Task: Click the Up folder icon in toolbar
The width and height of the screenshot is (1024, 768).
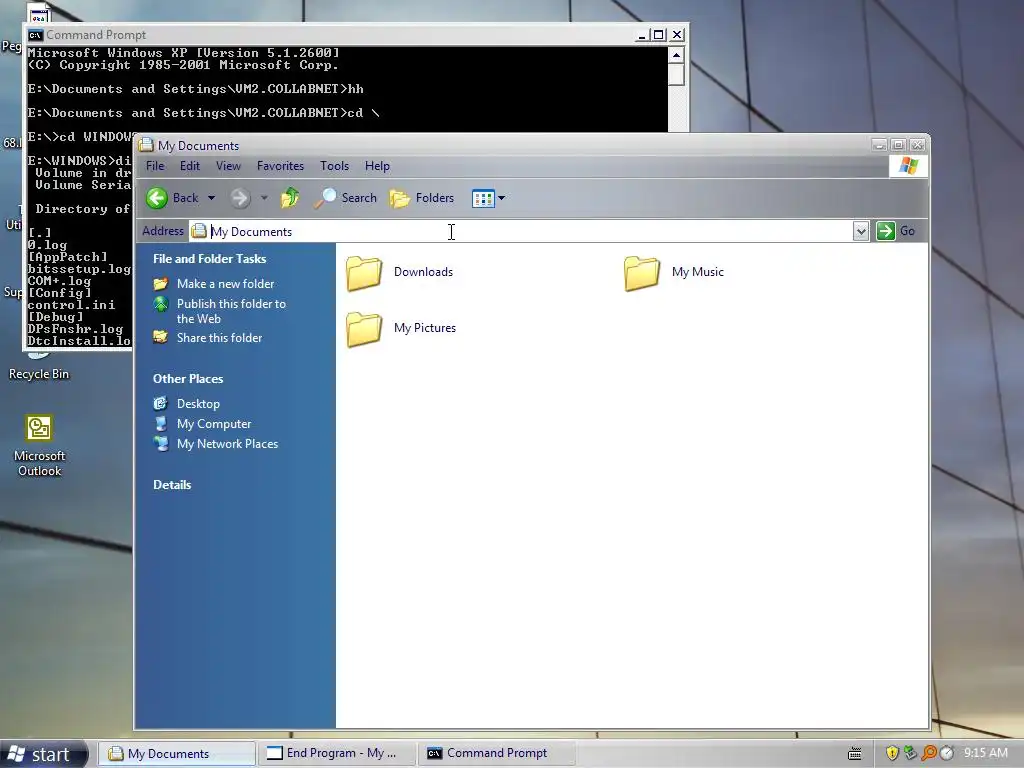Action: (x=290, y=197)
